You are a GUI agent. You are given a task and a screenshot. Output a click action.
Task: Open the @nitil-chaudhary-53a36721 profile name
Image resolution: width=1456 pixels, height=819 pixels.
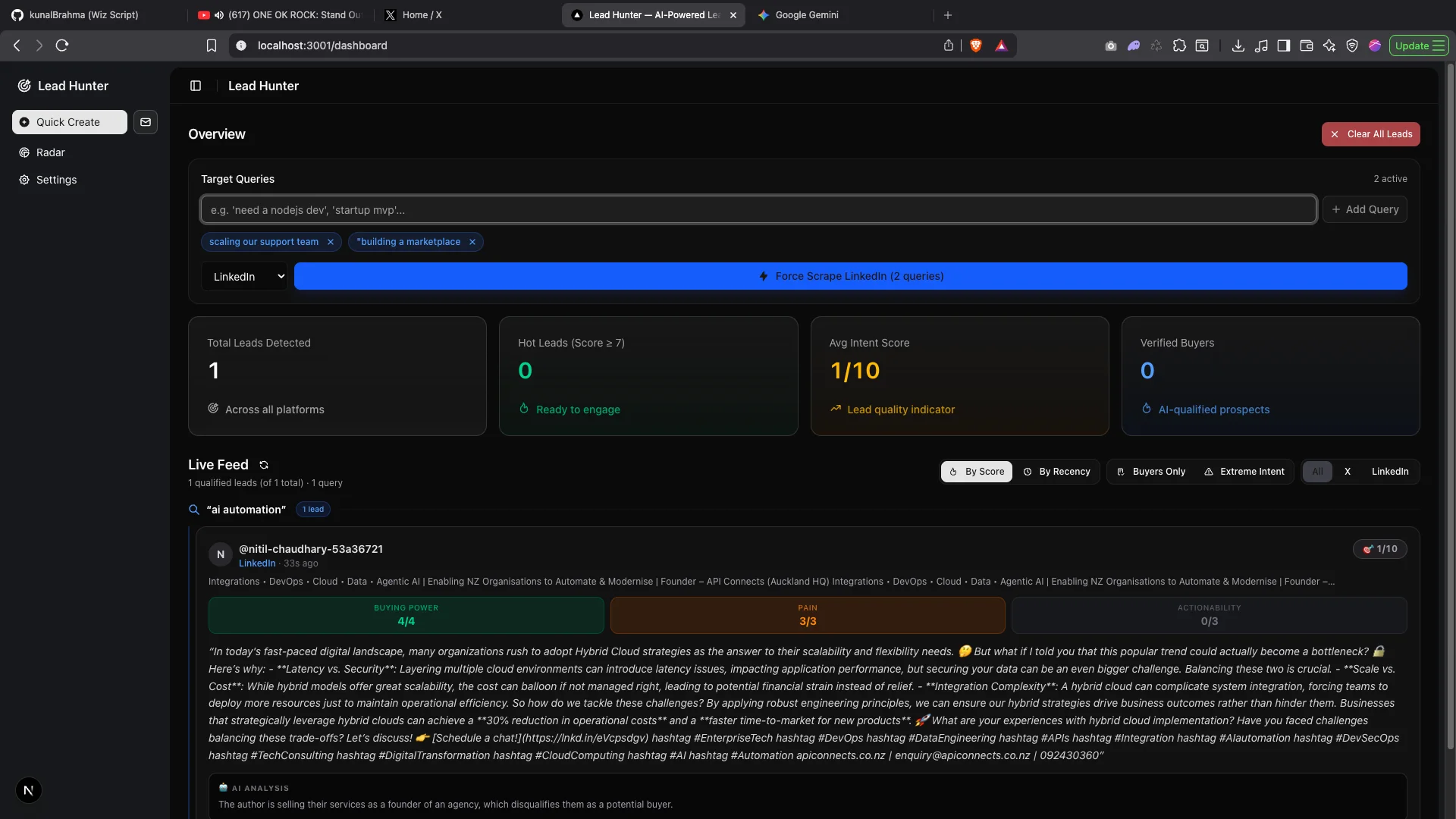click(311, 549)
